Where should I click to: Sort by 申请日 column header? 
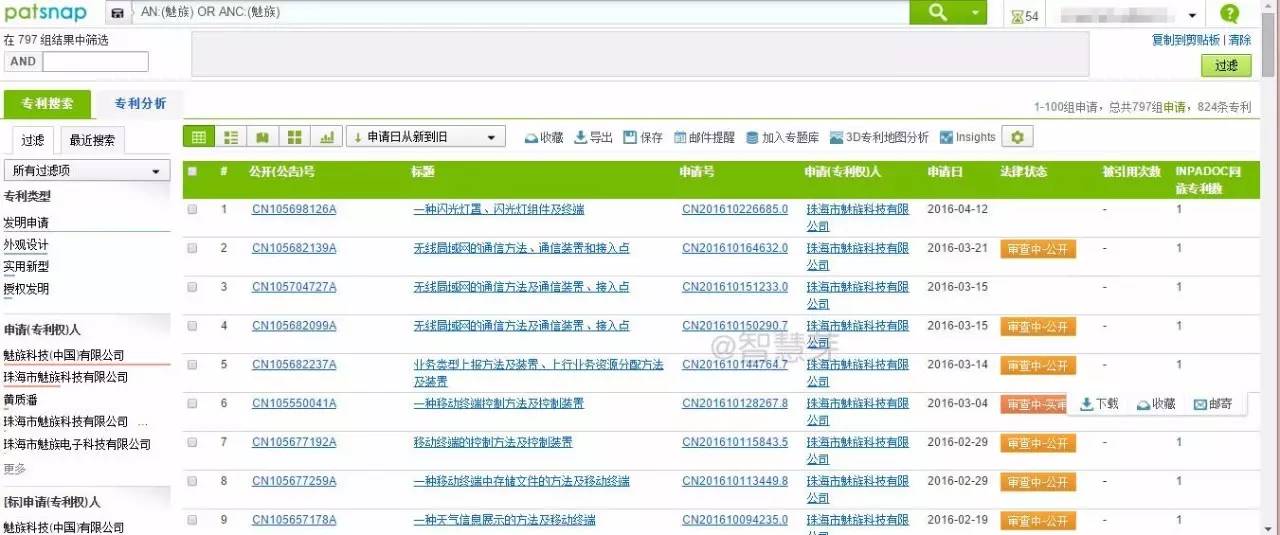point(945,172)
